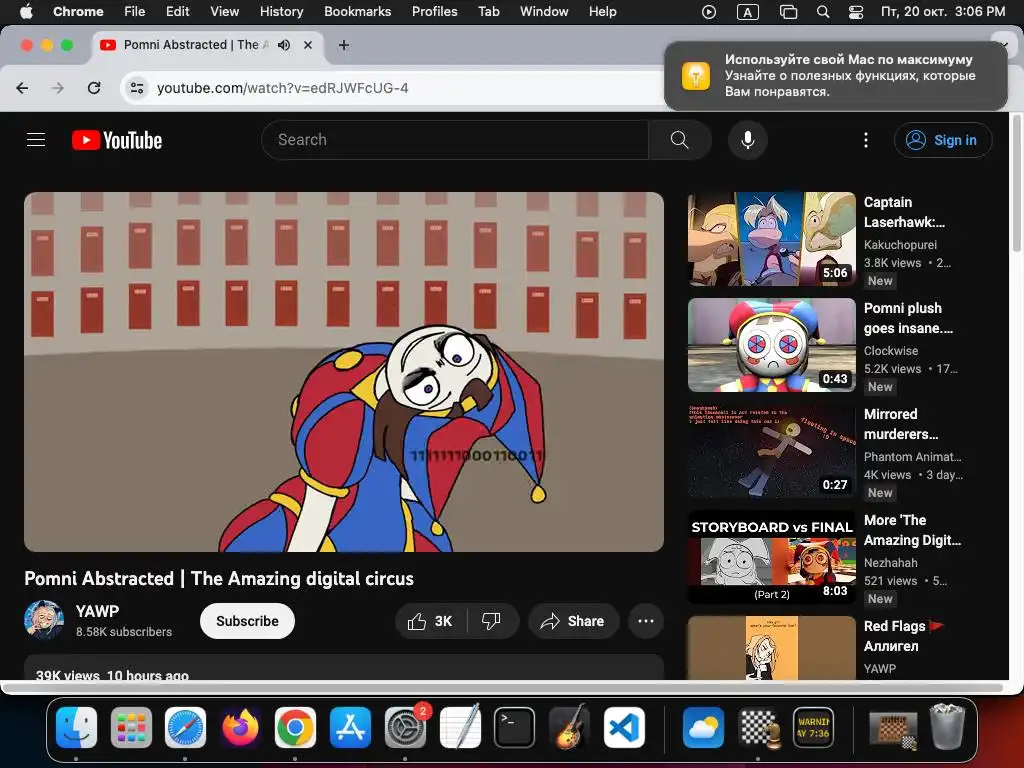Open Finder from the Dock

point(76,728)
